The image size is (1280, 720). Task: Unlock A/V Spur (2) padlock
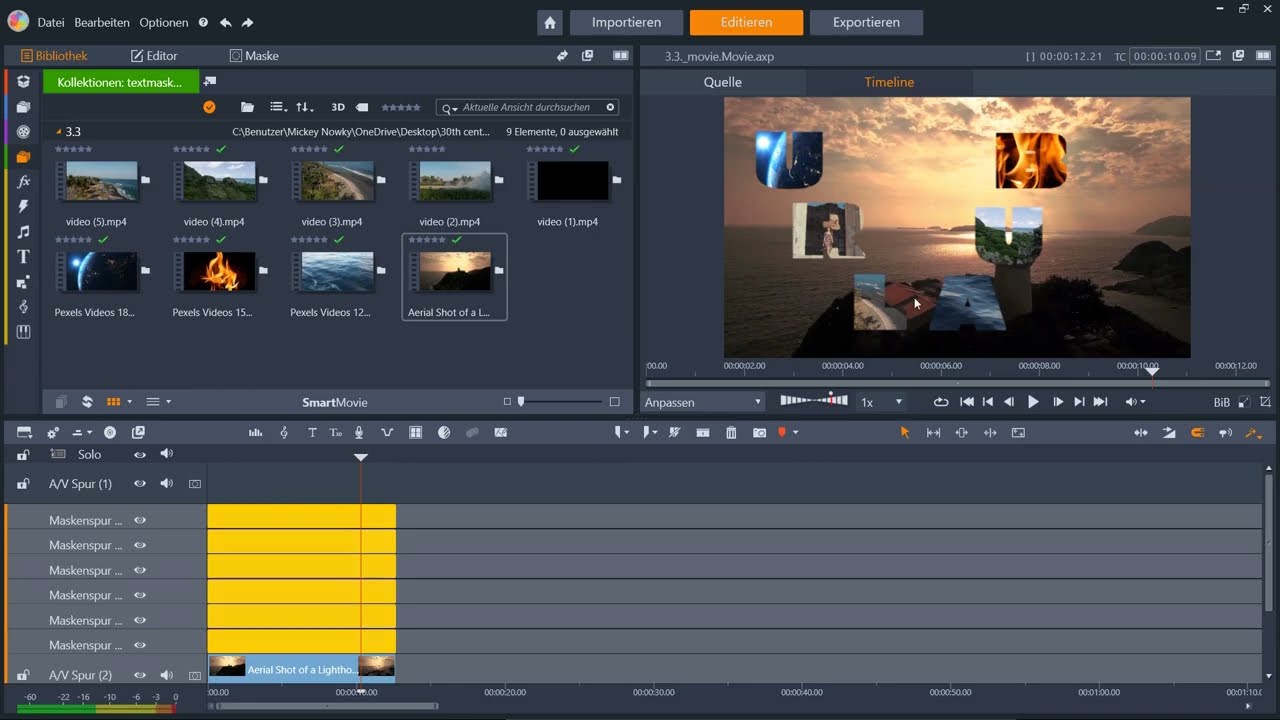click(23, 675)
